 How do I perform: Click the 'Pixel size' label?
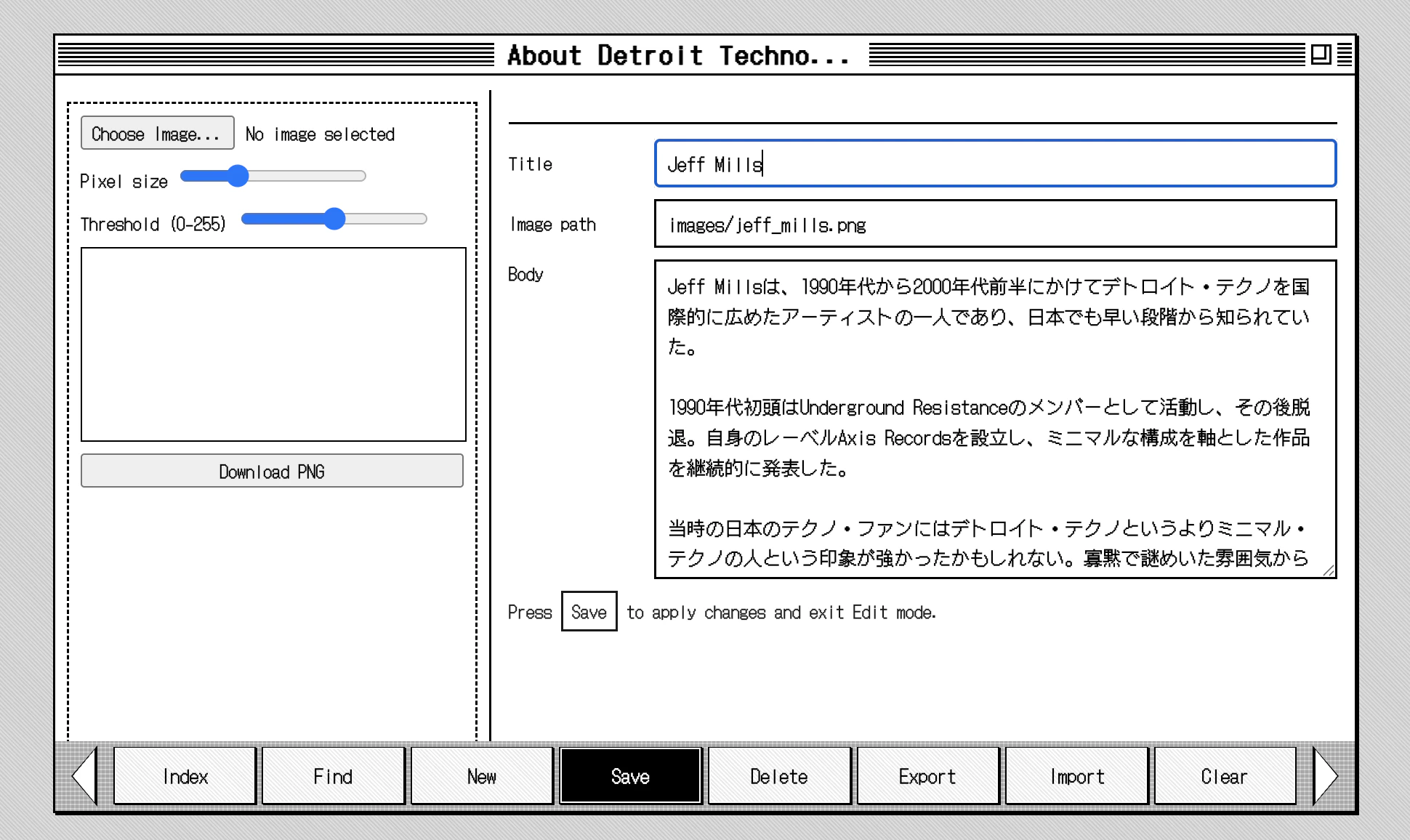(x=124, y=181)
